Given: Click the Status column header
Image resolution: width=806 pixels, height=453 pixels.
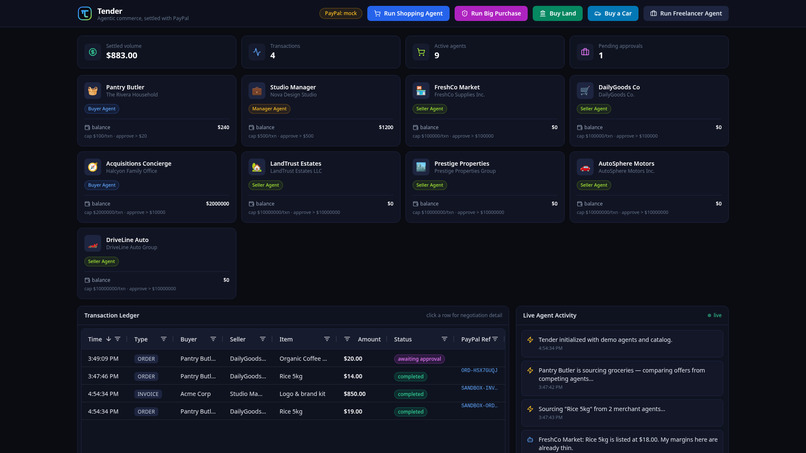Looking at the screenshot, I should (x=402, y=339).
